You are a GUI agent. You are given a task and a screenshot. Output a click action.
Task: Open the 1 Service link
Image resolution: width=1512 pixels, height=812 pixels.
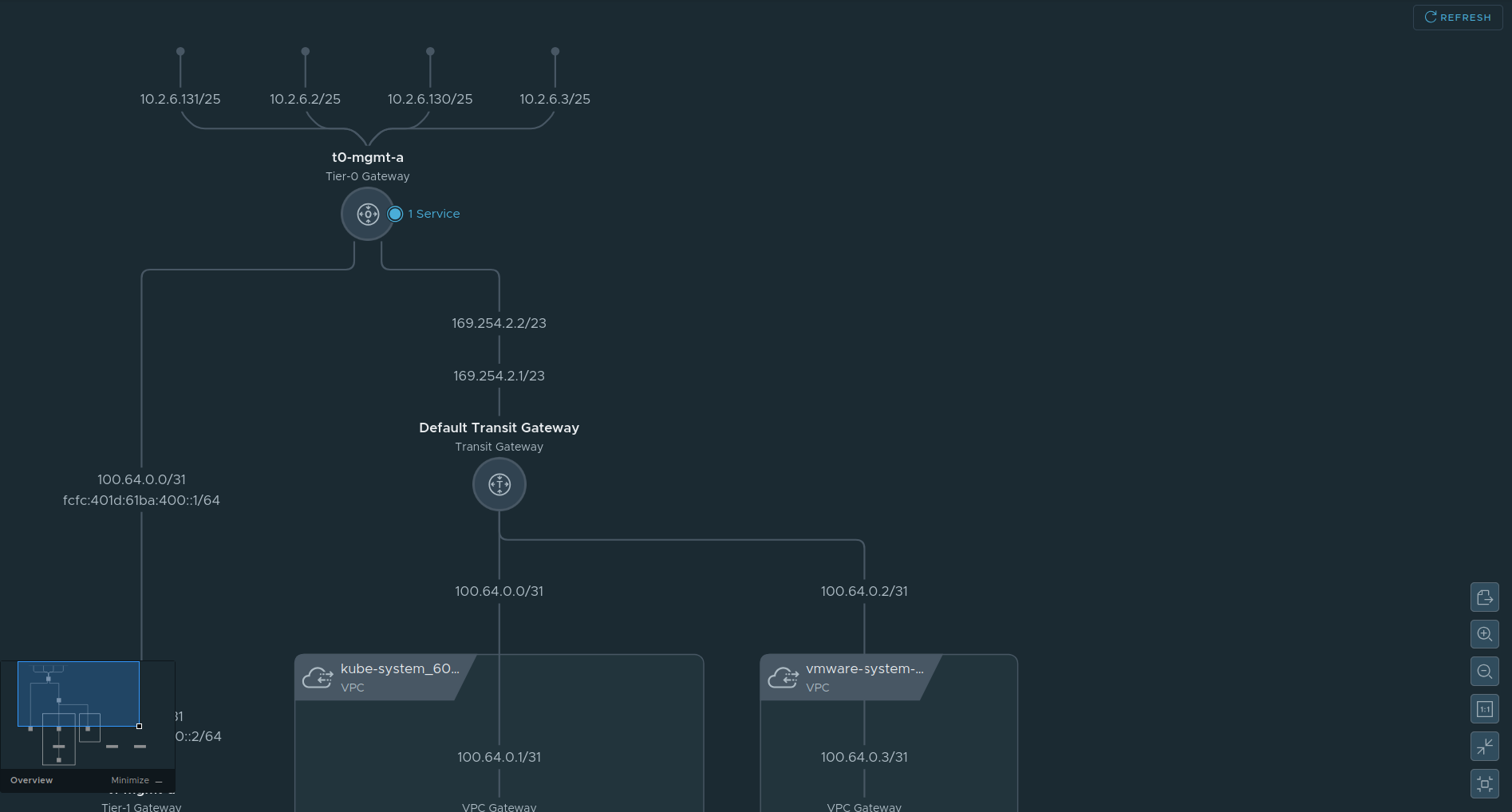tap(434, 214)
